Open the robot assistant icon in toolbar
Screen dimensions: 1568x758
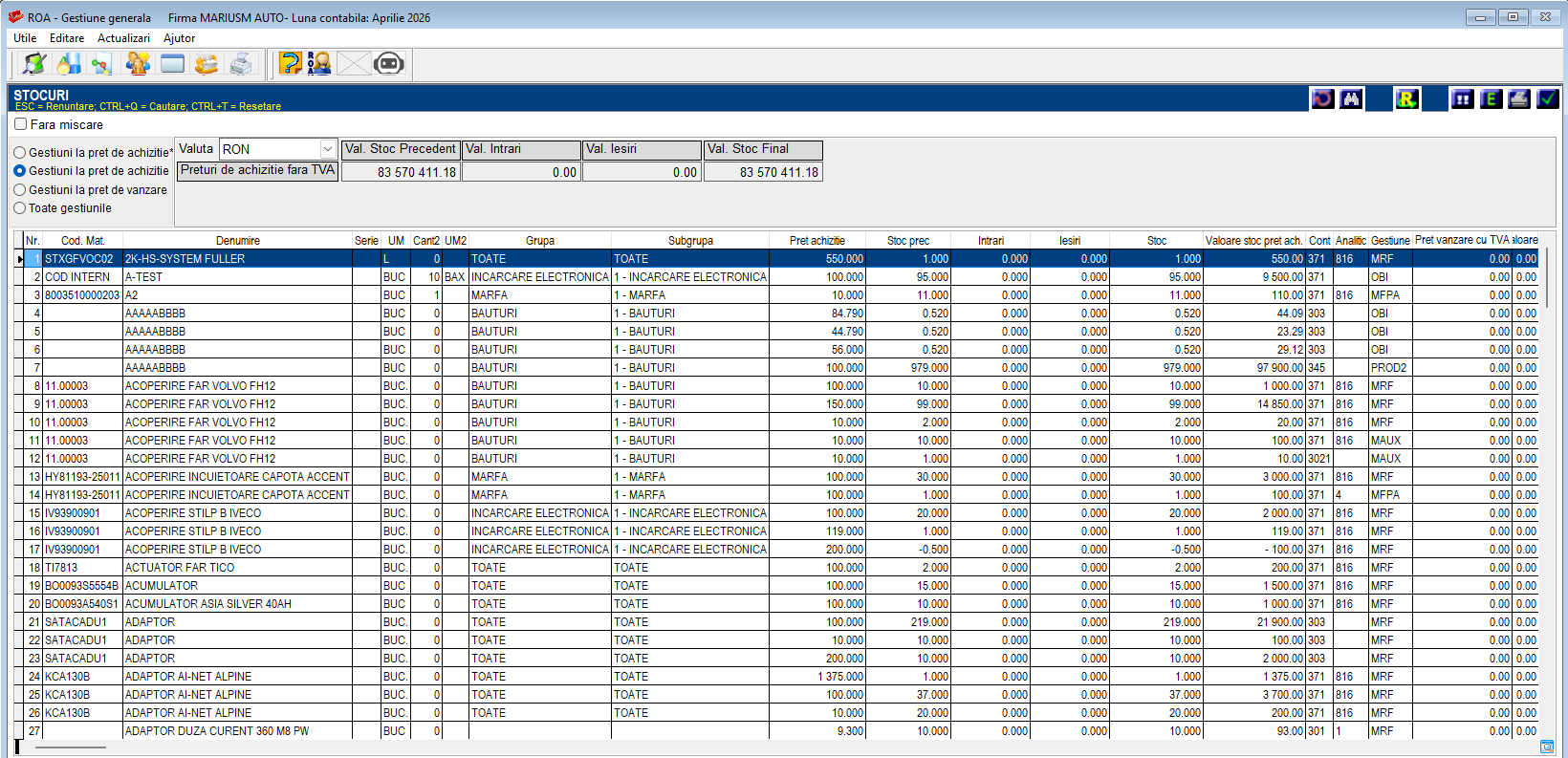pos(388,64)
